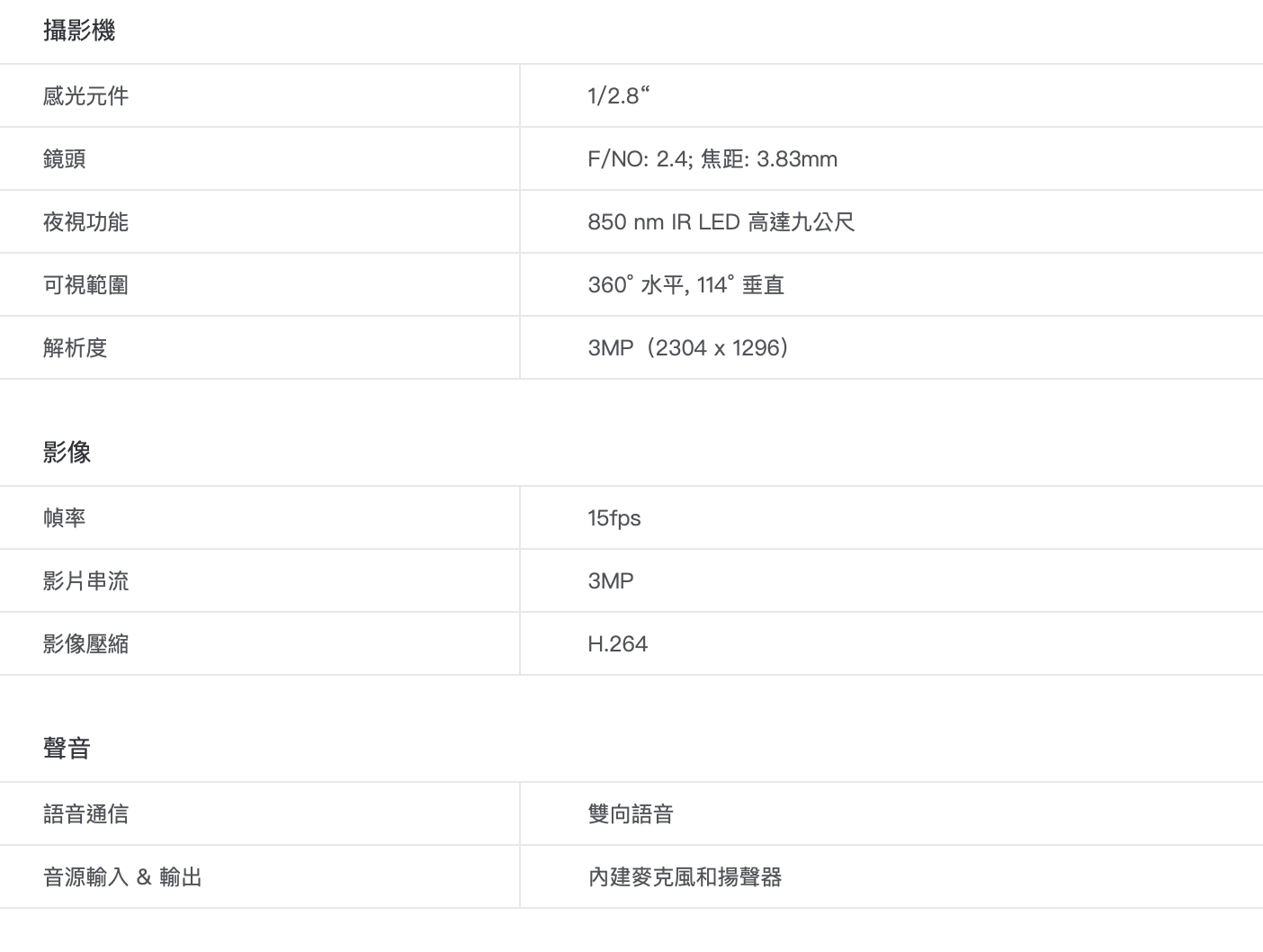1263x952 pixels.
Task: Click the 聲音 section heading
Action: click(67, 749)
